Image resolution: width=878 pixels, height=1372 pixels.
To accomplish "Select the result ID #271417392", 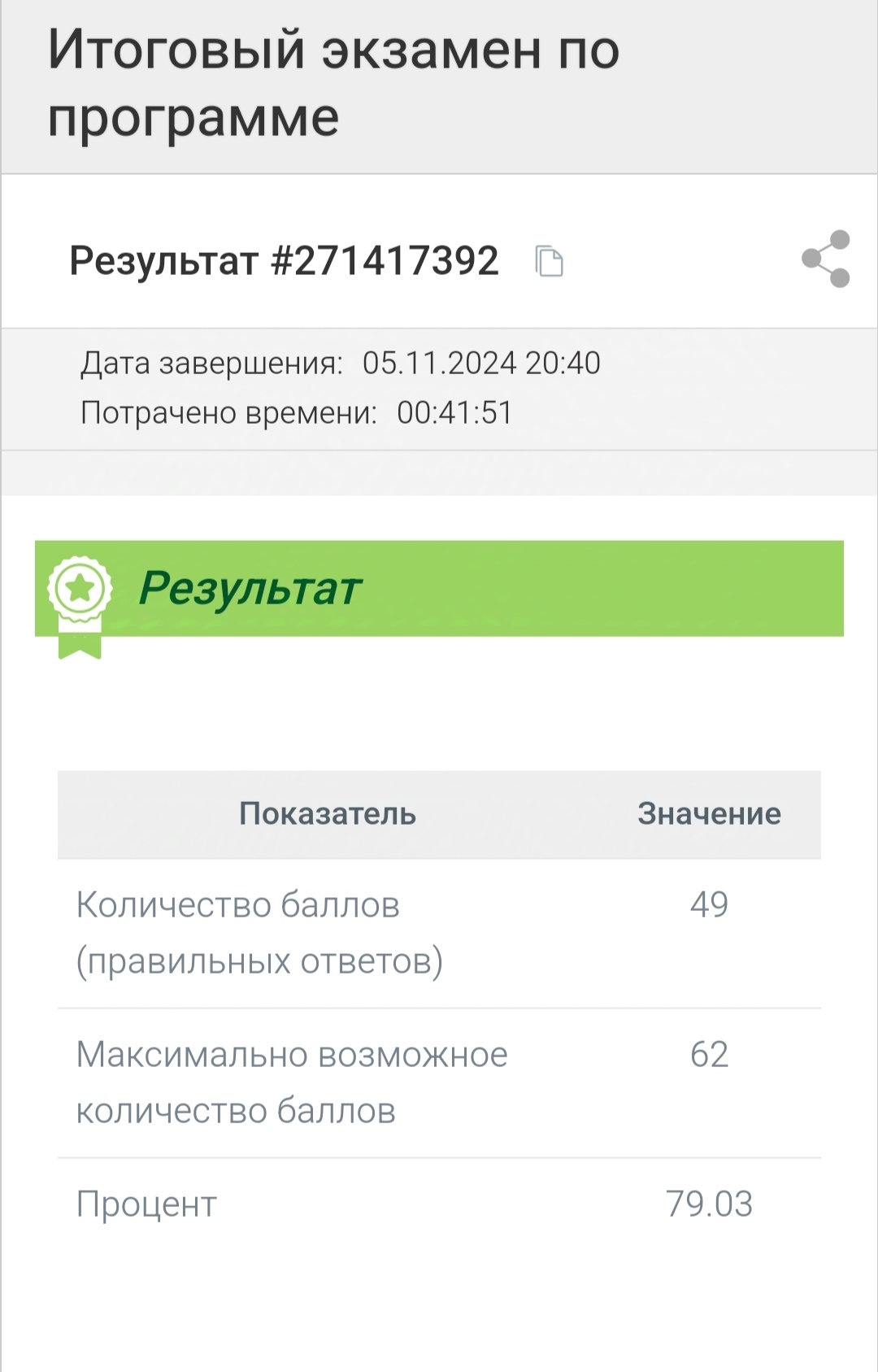I will click(384, 261).
